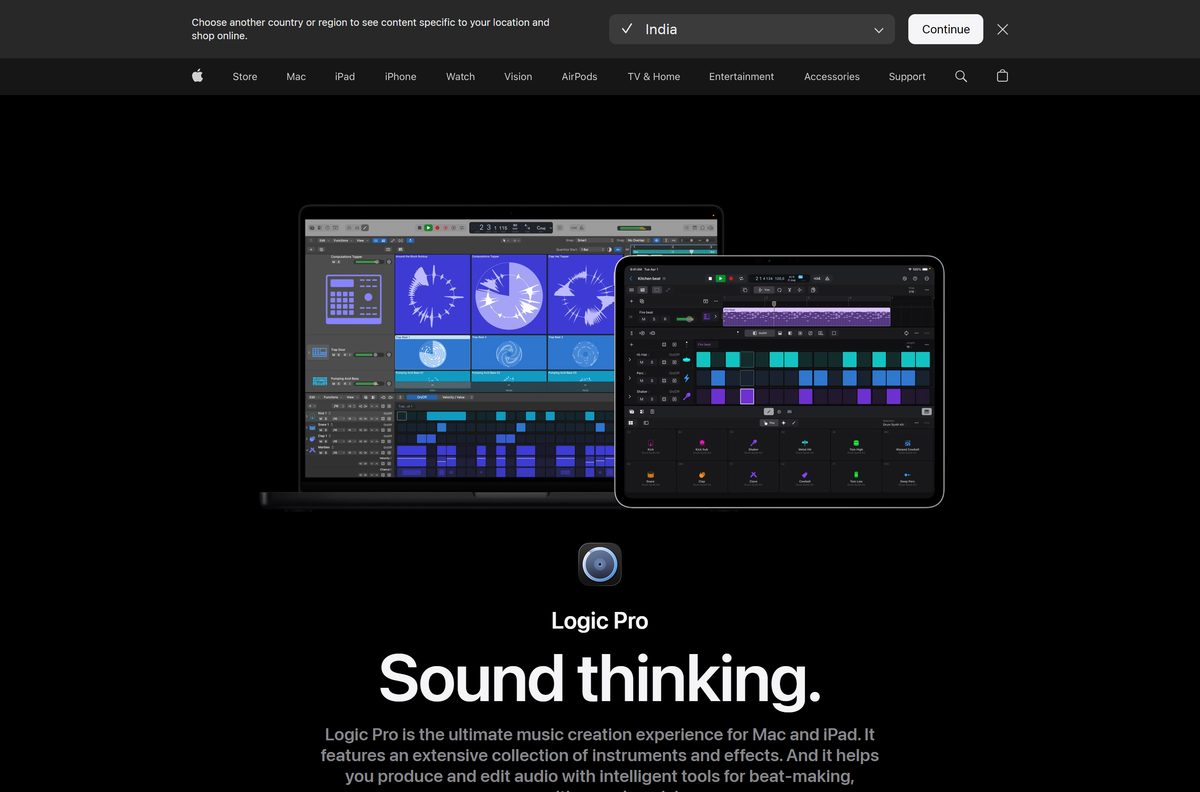Click the Apple logo in navigation

click(x=197, y=76)
